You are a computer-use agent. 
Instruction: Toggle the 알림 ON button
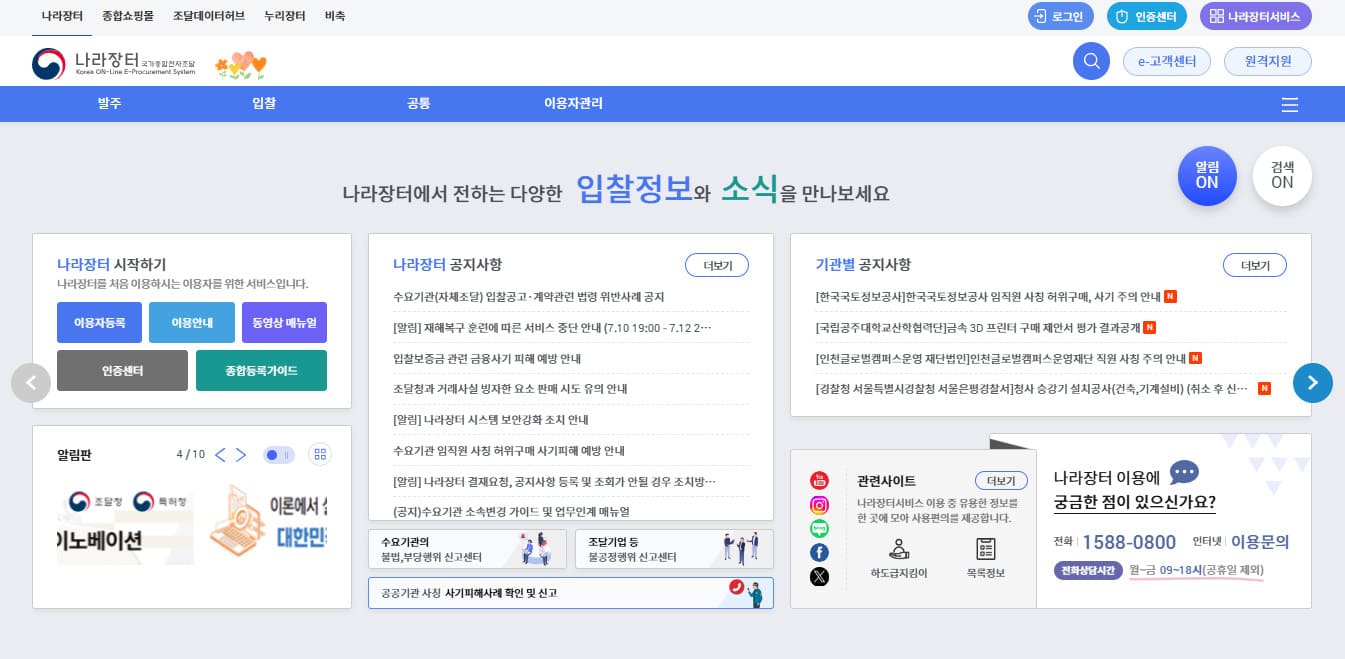[1207, 176]
